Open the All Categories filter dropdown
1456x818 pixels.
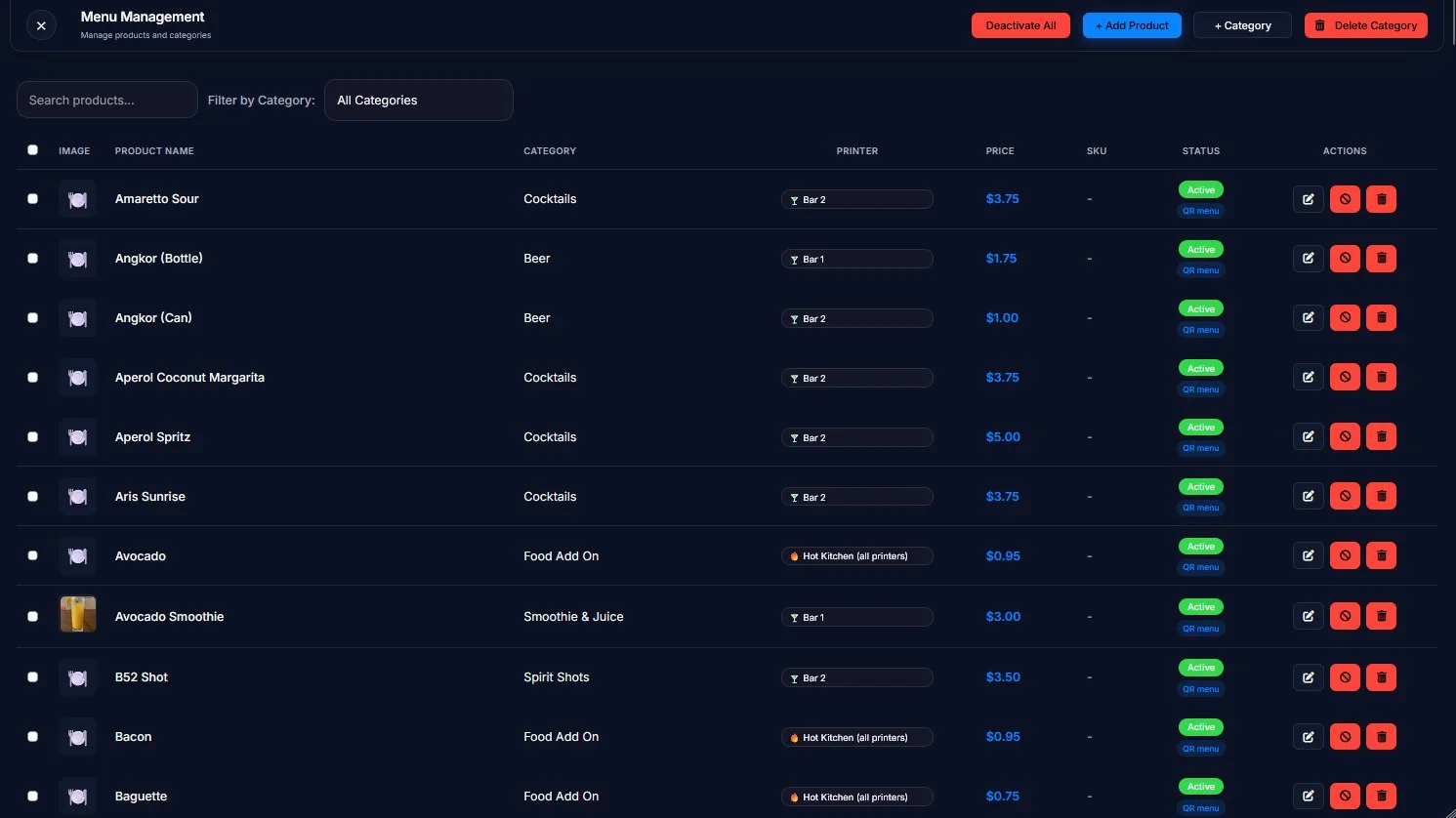pos(418,101)
